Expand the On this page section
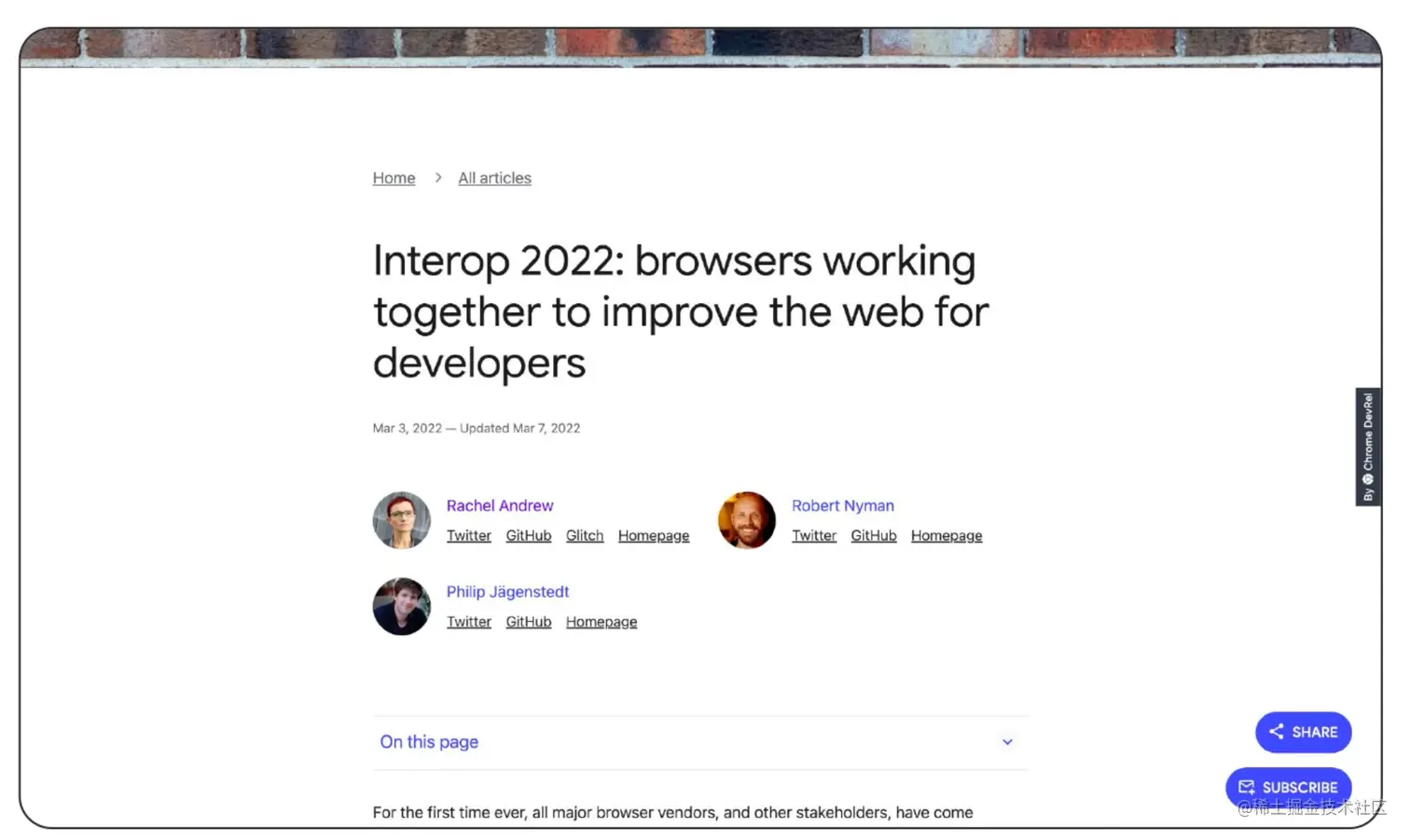 [699, 742]
